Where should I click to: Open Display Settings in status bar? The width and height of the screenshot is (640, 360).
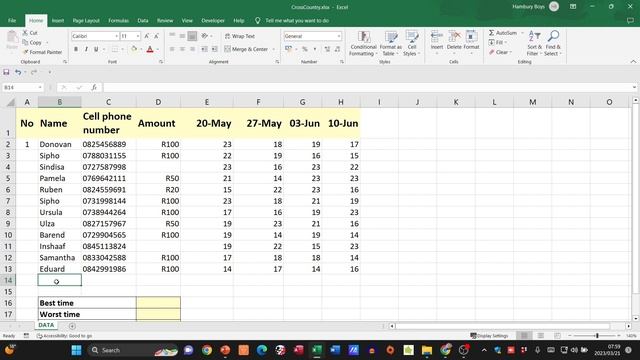click(489, 336)
